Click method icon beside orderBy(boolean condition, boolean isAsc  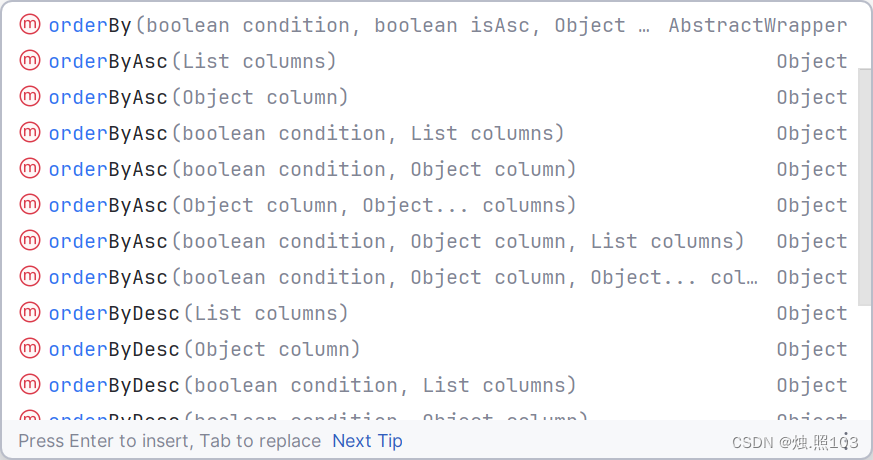click(30, 25)
